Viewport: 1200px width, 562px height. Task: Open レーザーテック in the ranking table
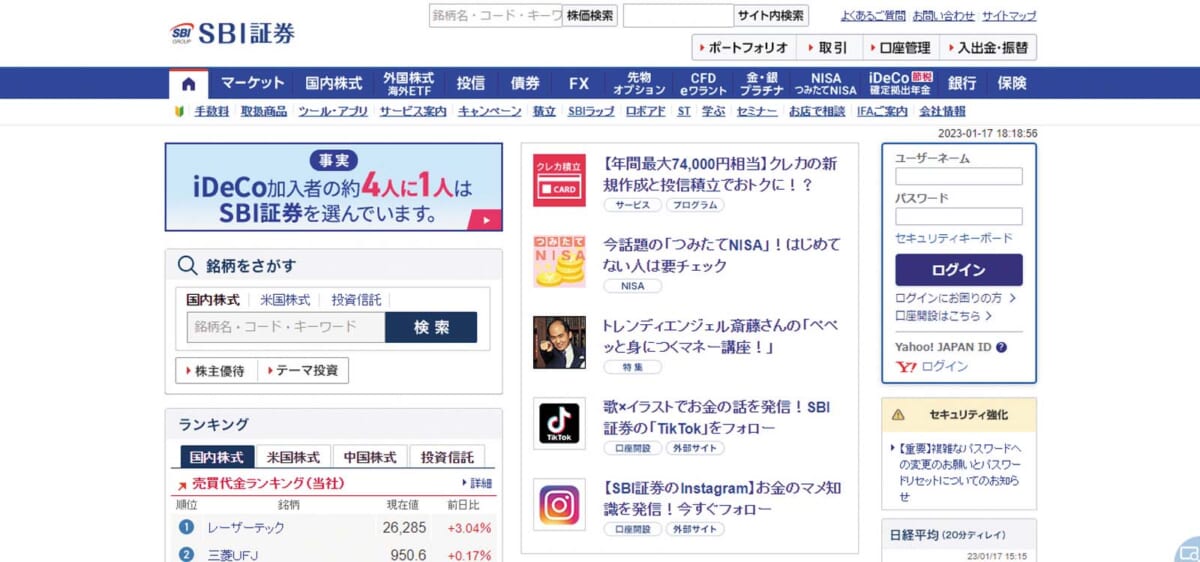tap(246, 527)
